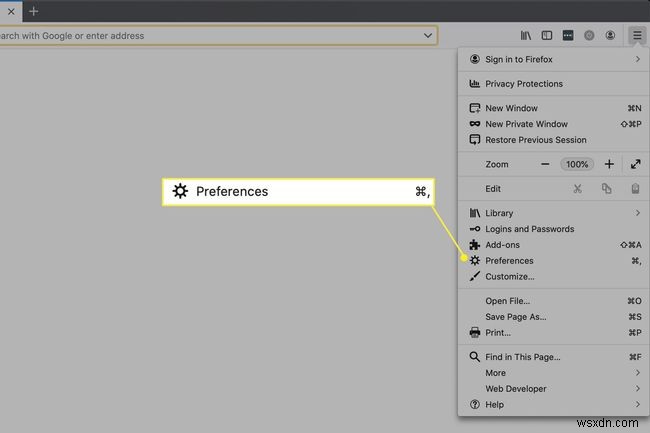Image resolution: width=650 pixels, height=433 pixels.
Task: Click the Customize paintbrush icon
Action: click(475, 276)
